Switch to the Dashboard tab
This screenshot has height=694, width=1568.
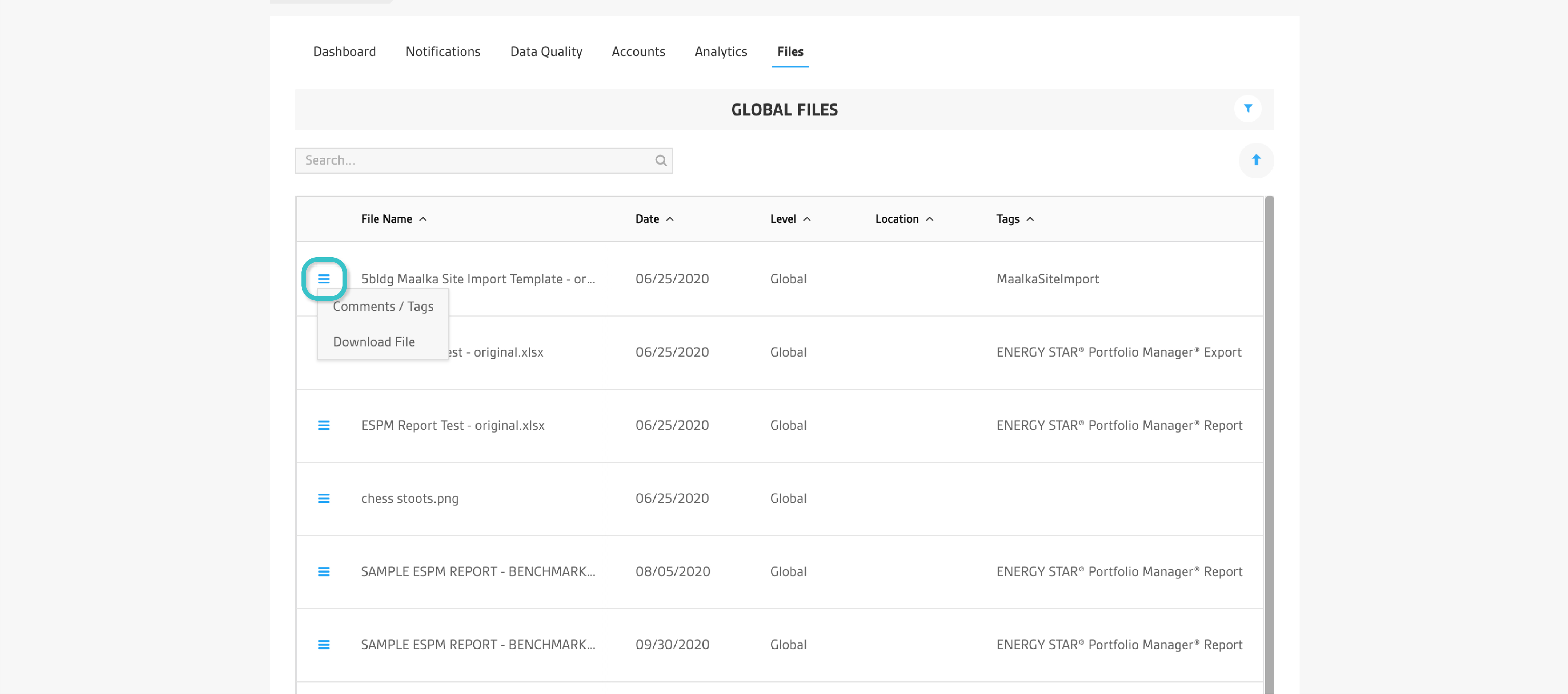point(344,52)
